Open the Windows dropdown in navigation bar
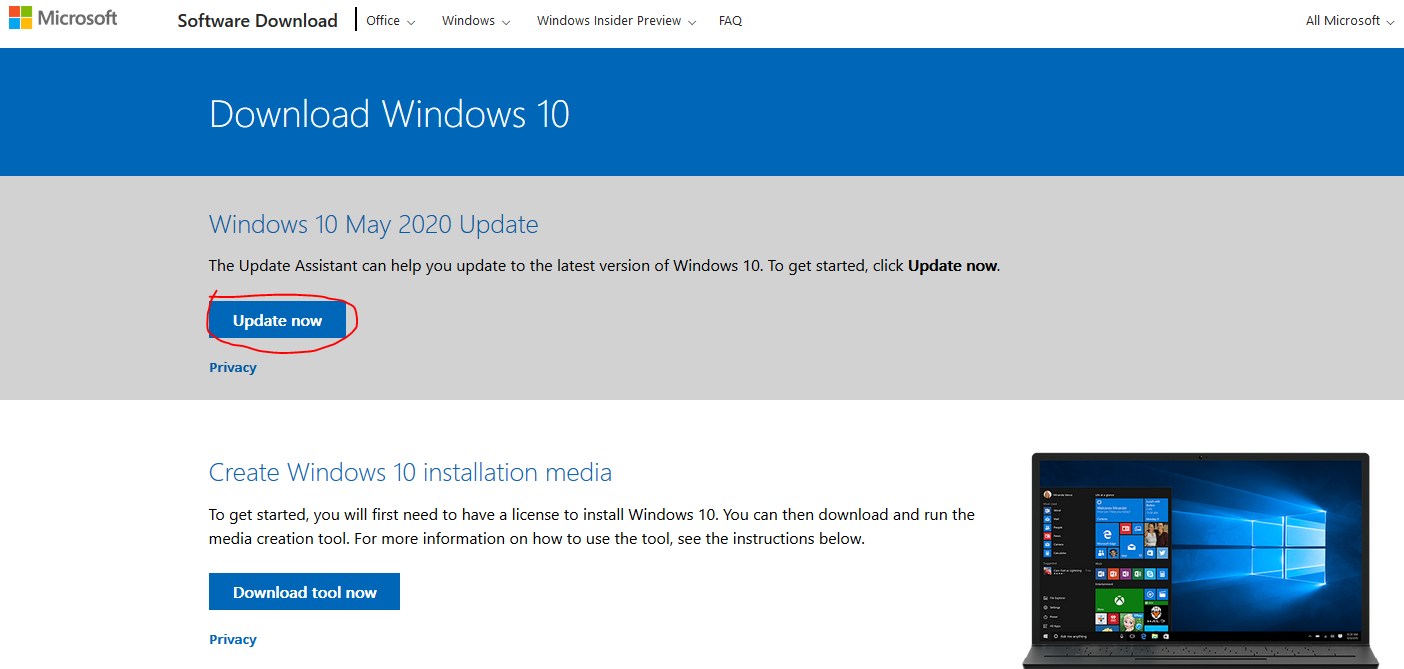The width and height of the screenshot is (1404, 669). 475,21
